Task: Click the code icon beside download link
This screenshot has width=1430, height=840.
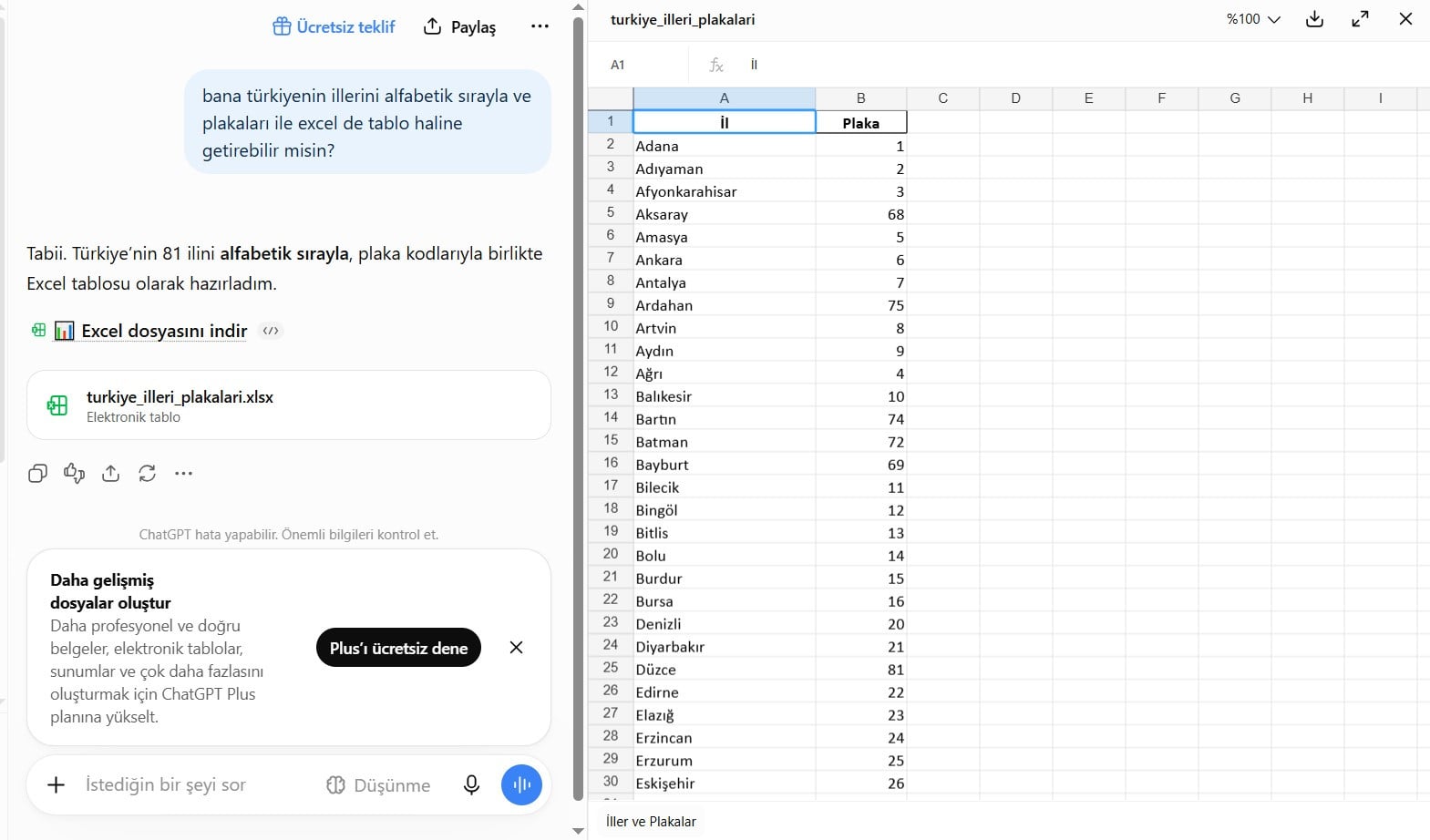Action: 271,331
